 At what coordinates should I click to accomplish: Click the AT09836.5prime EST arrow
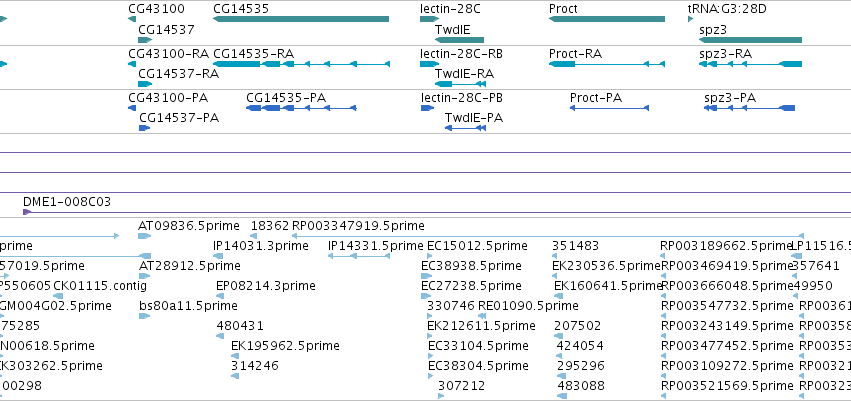145,236
